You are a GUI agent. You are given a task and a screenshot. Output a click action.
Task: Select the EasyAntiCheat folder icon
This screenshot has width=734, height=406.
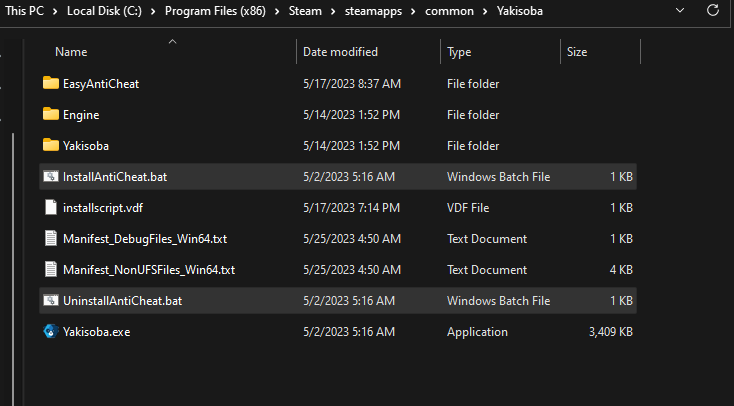click(51, 83)
